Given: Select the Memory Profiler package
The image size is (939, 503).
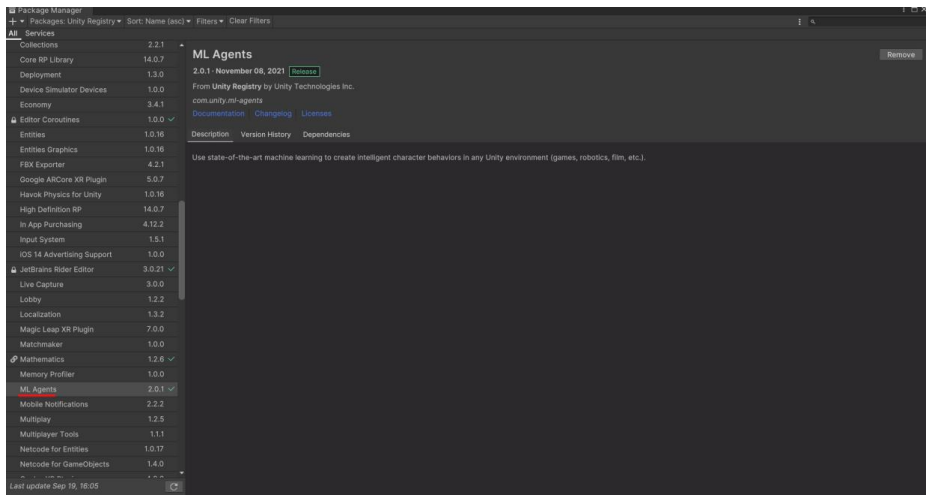Looking at the screenshot, I should 92,374.
